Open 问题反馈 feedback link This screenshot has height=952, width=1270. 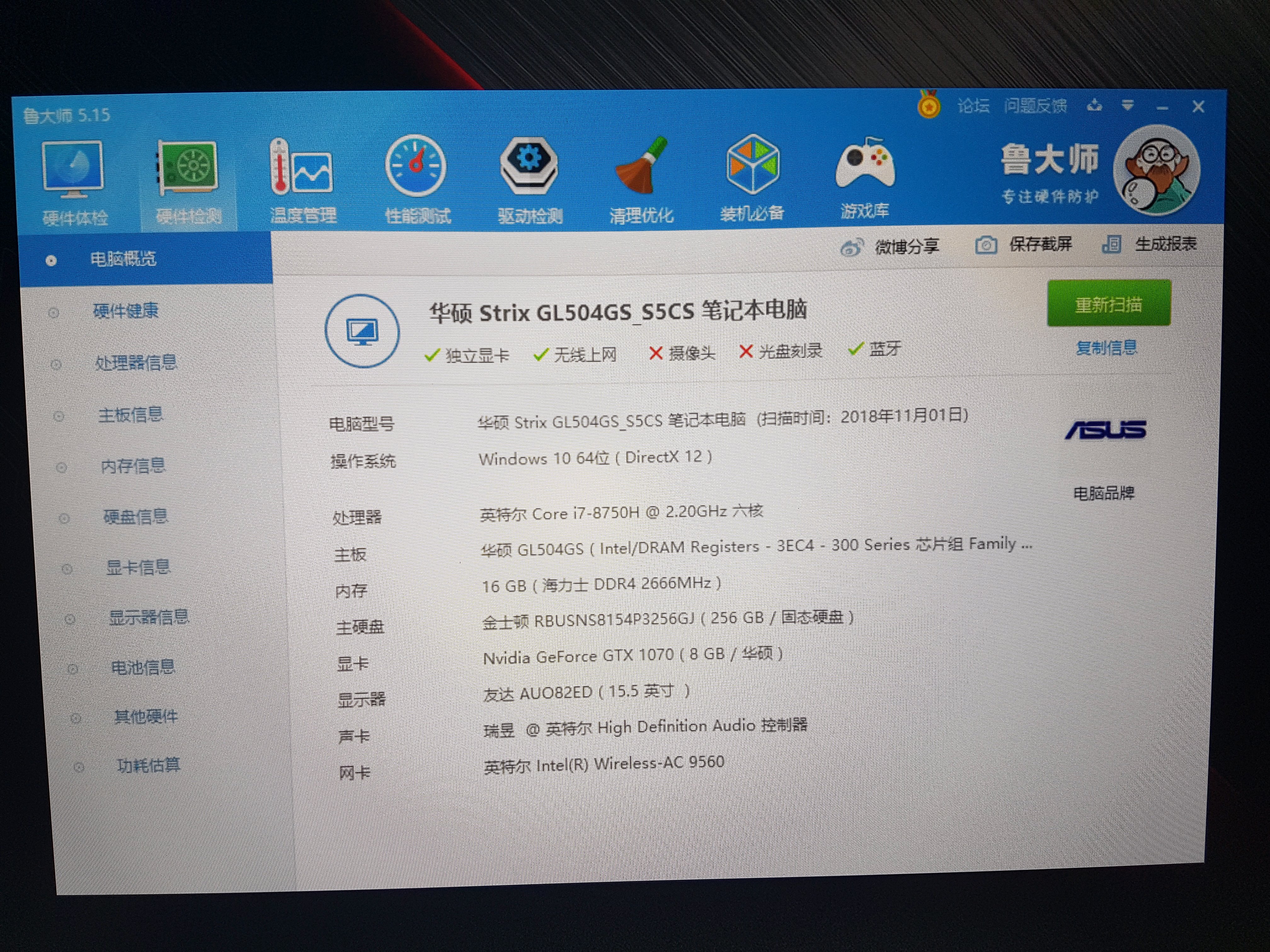[1035, 105]
